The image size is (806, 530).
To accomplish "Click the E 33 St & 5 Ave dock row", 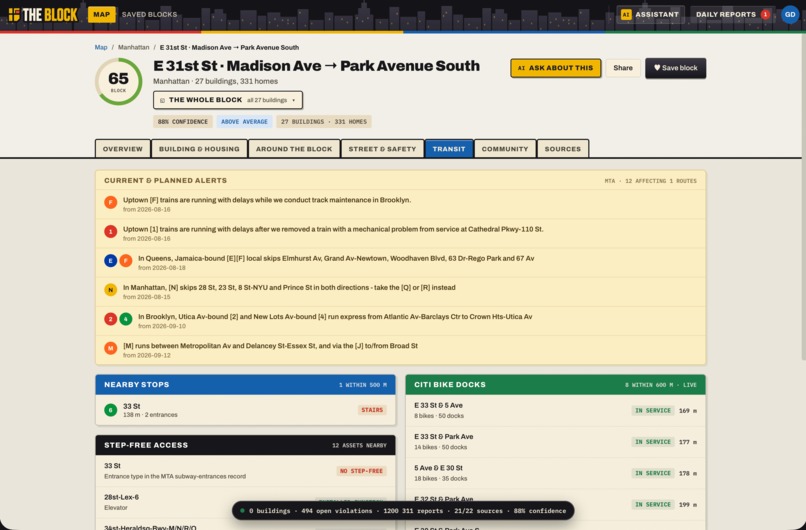I will (555, 410).
